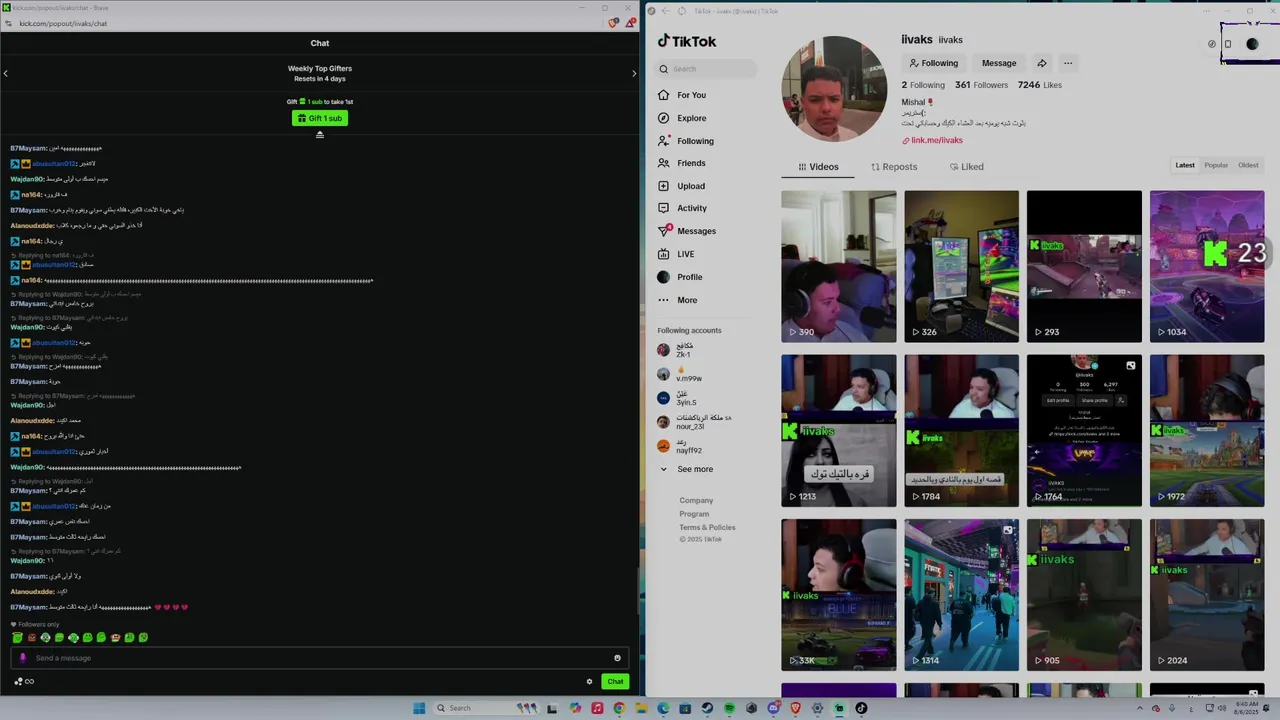The height and width of the screenshot is (720, 1280).
Task: Open following account v.m99w
Action: click(680, 374)
